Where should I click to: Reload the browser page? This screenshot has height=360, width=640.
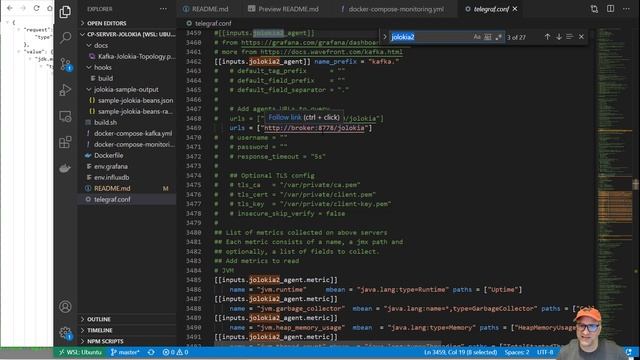tap(37, 8)
